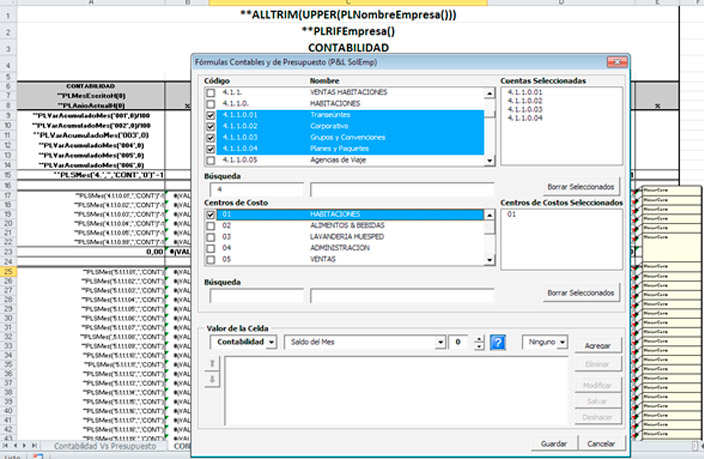Screen dimensions: 704x459
Task: Open the Contabilidad dropdown
Action: [243, 343]
